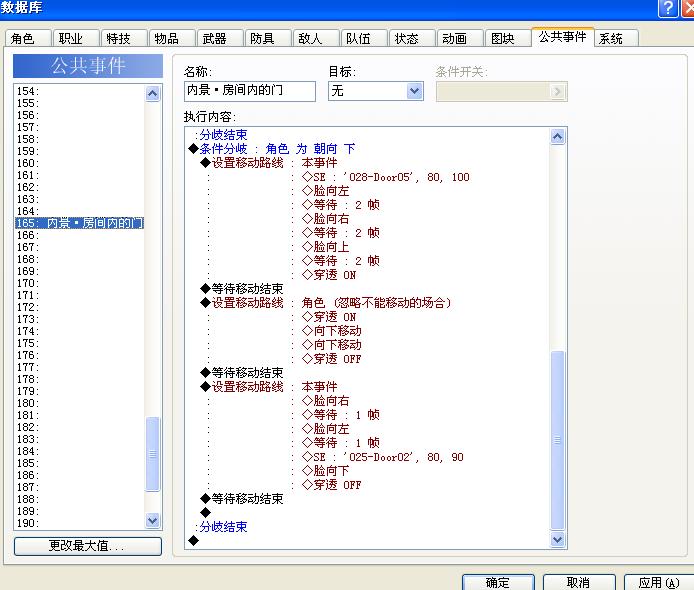Click the 应用(A) button
Screen dimensions: 694x590
[659, 582]
